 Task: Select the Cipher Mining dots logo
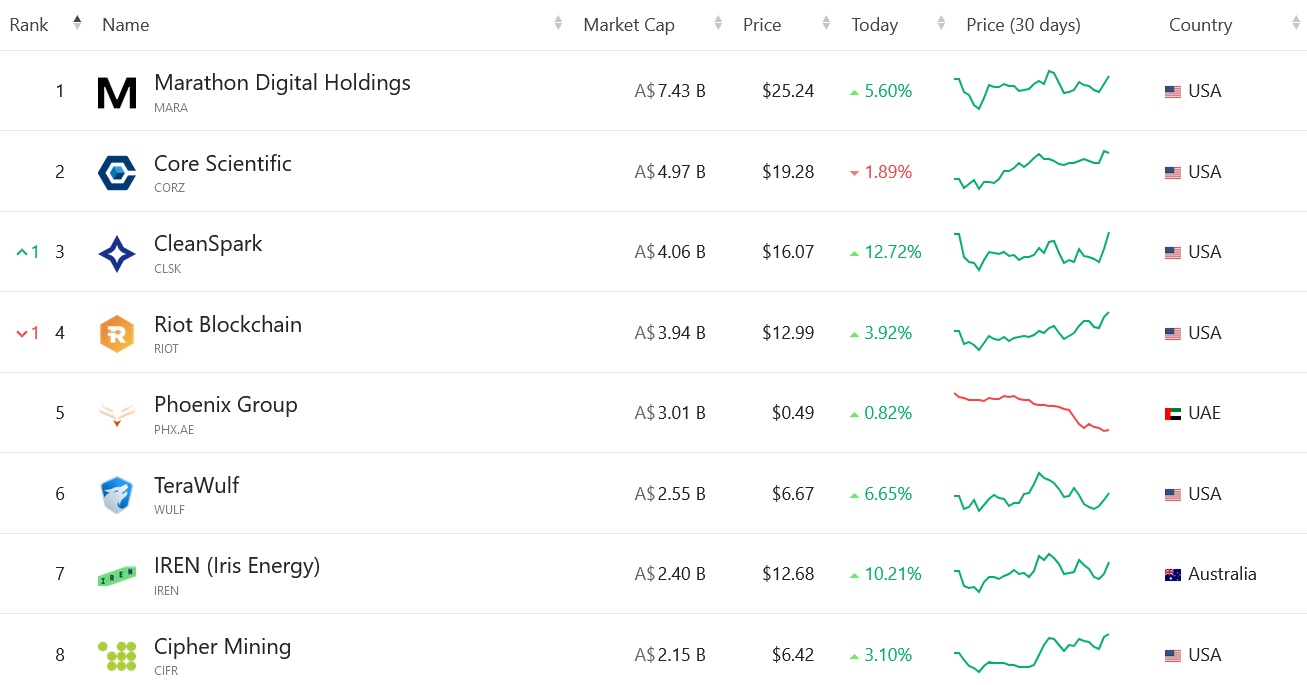(x=117, y=654)
